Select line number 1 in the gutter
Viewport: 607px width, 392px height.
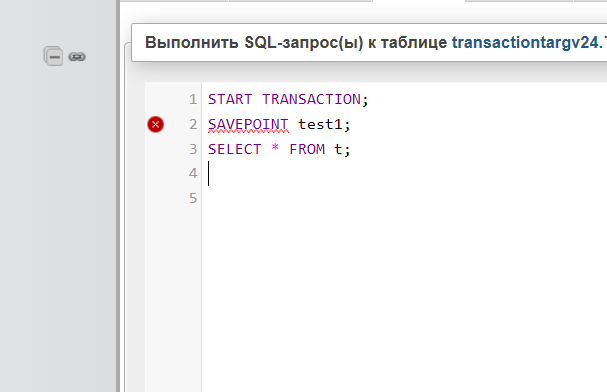[x=193, y=99]
